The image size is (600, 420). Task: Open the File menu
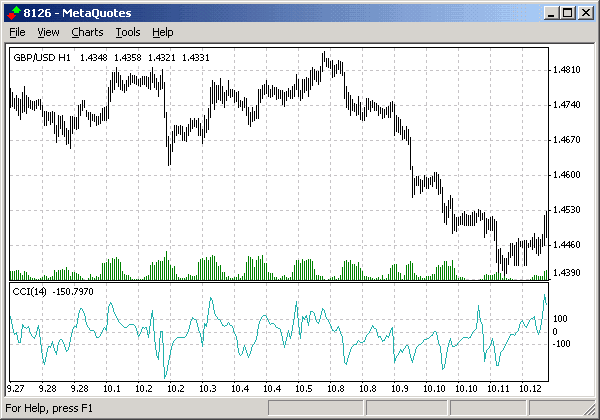(x=17, y=33)
